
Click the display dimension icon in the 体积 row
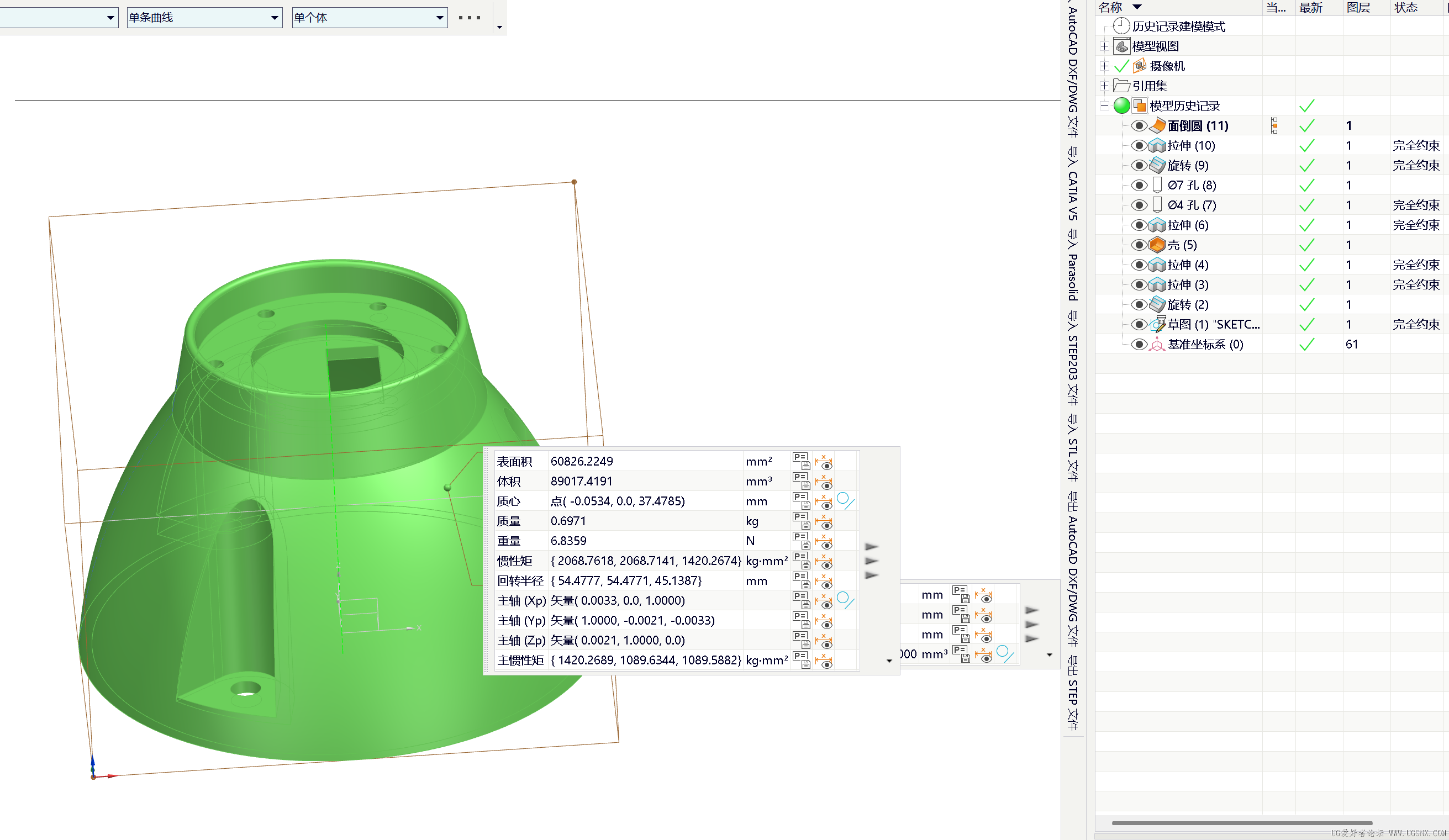[824, 481]
